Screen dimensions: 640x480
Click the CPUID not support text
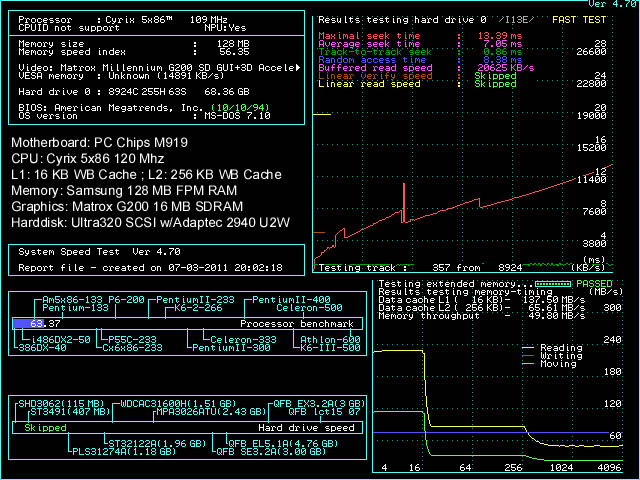[69, 28]
